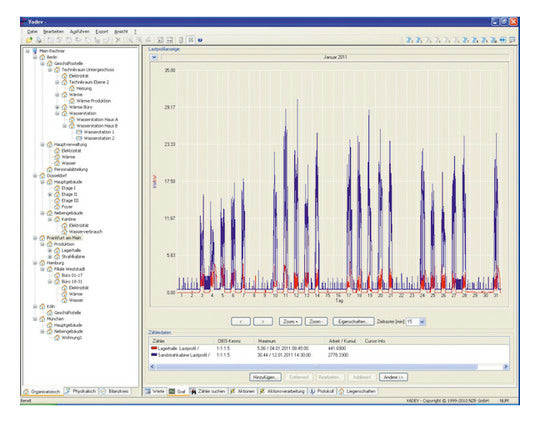Image resolution: width=540 pixels, height=422 pixels.
Task: Click the Hinzufügen button
Action: point(265,377)
